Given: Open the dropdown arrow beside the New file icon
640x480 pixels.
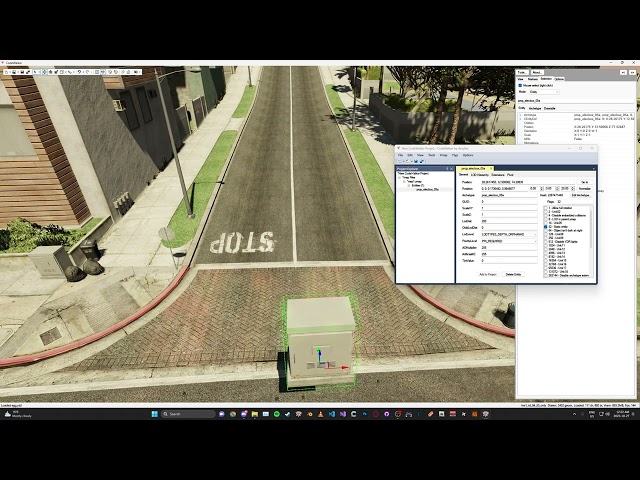Looking at the screenshot, I should [9, 72].
